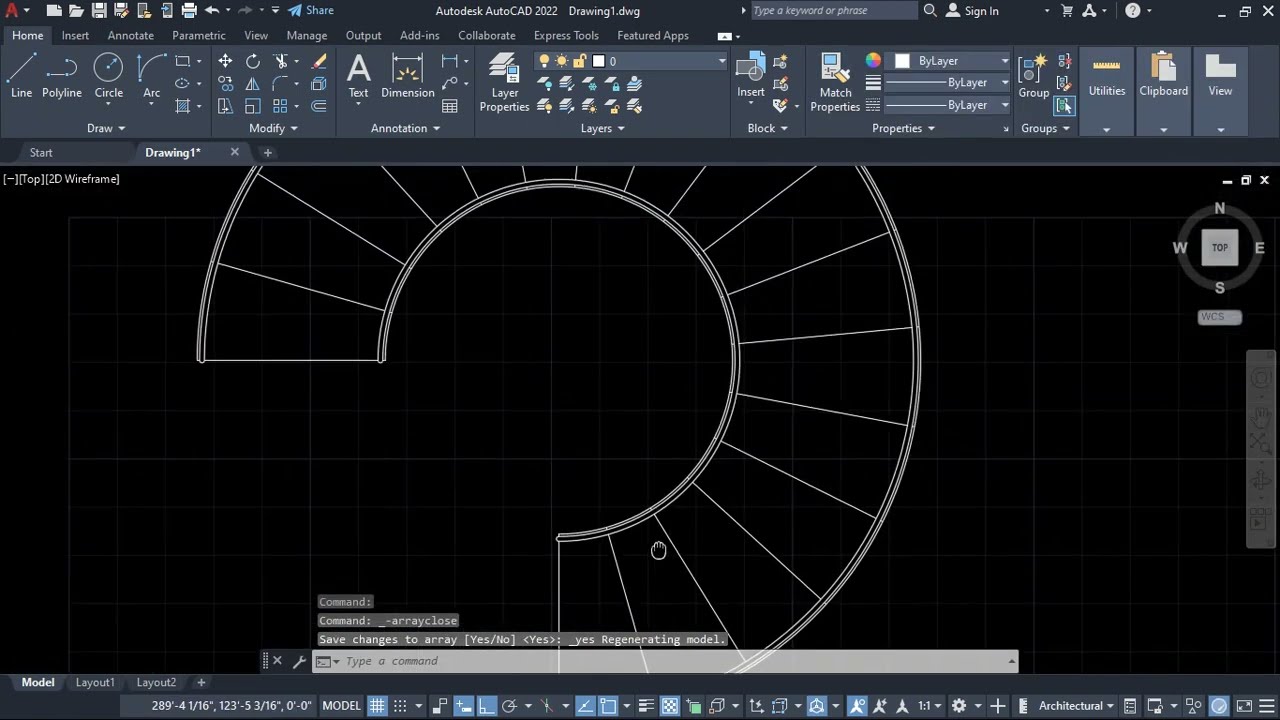Expand the Properties panel
The height and width of the screenshot is (720, 1280).
(x=903, y=128)
